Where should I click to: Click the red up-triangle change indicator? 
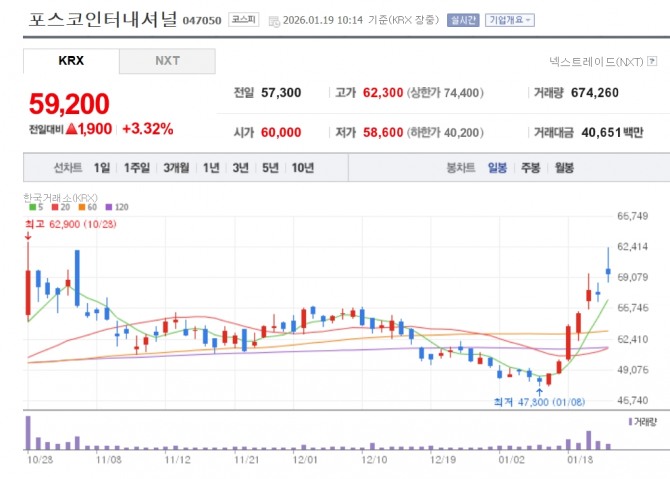[x=72, y=129]
